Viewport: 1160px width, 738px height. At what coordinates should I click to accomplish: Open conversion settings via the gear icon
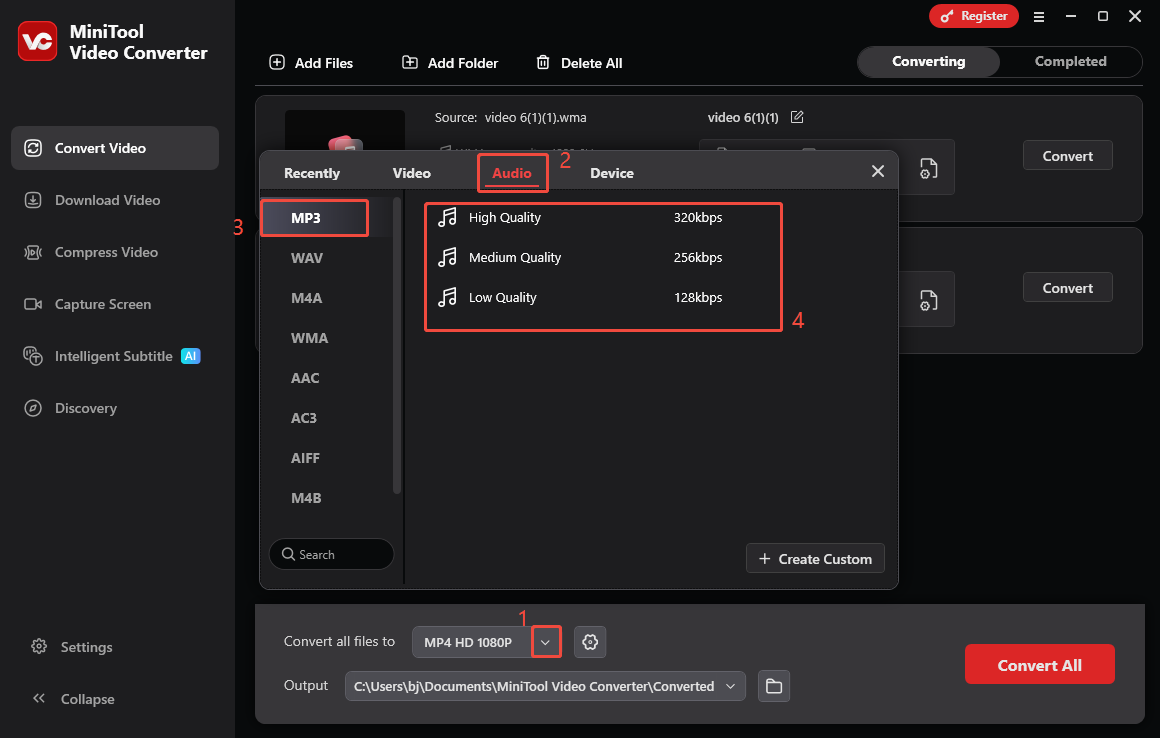coord(590,642)
